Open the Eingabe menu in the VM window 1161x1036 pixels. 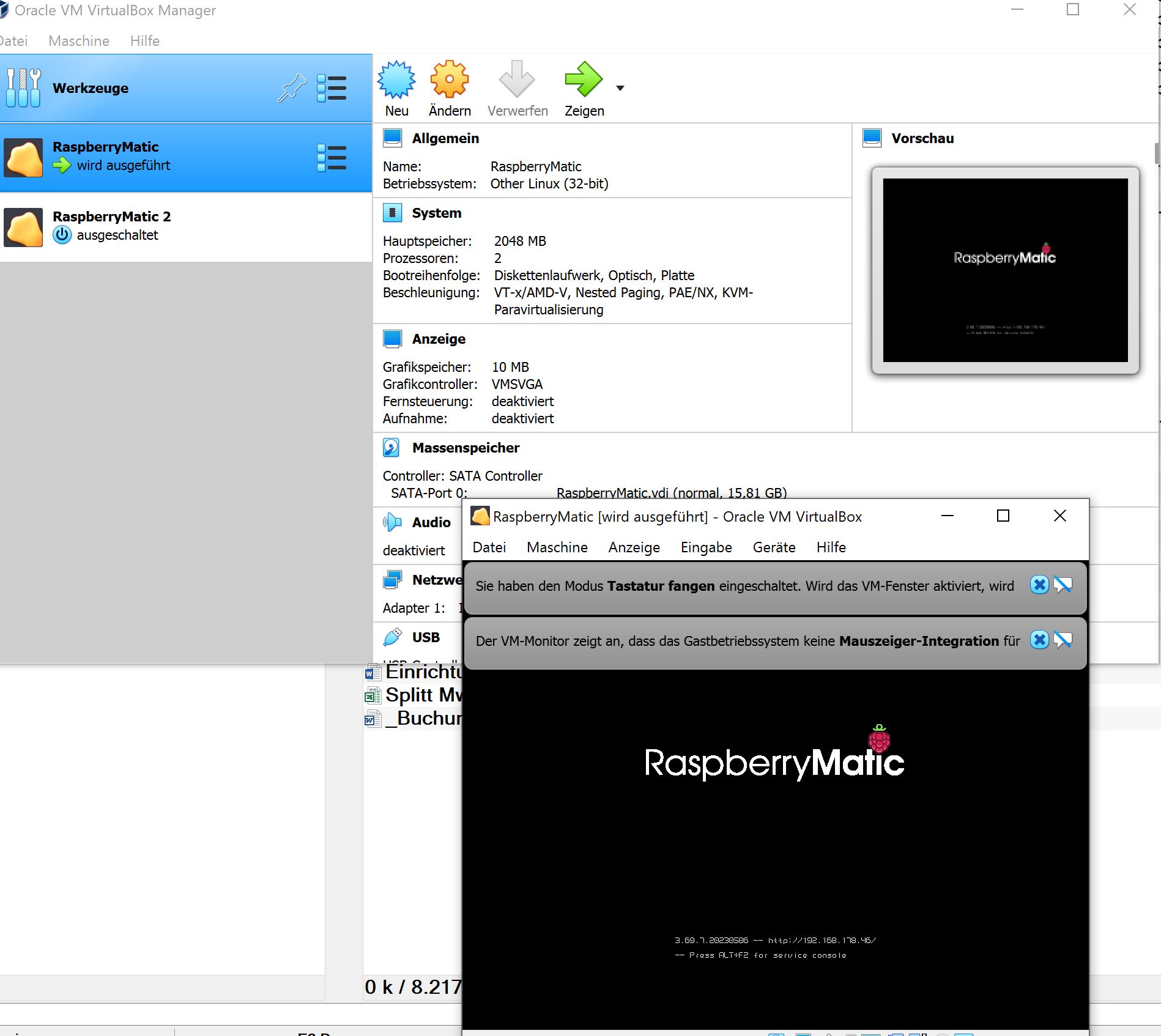707,547
